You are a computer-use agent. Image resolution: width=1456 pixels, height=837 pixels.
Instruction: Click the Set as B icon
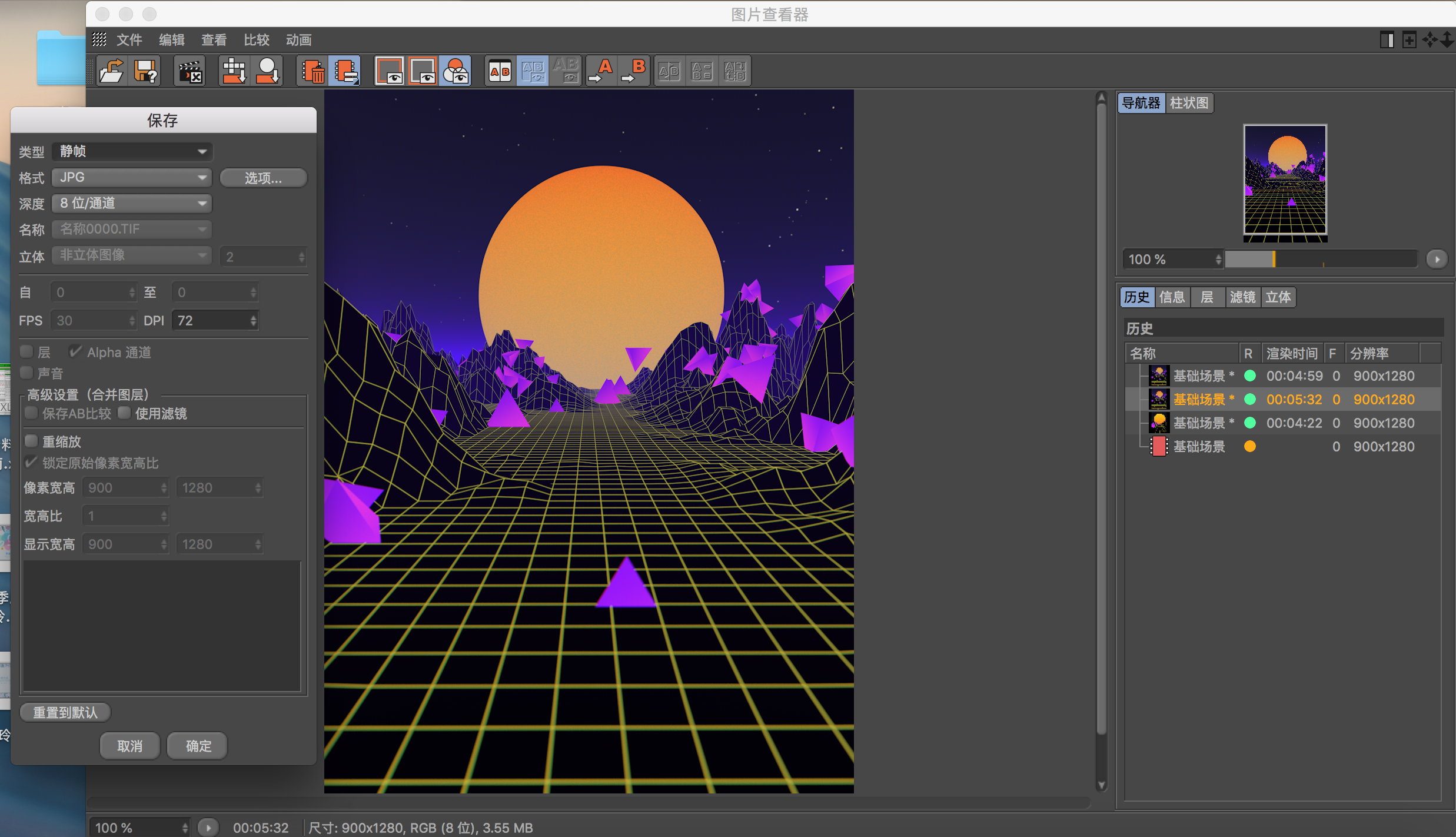[x=634, y=71]
